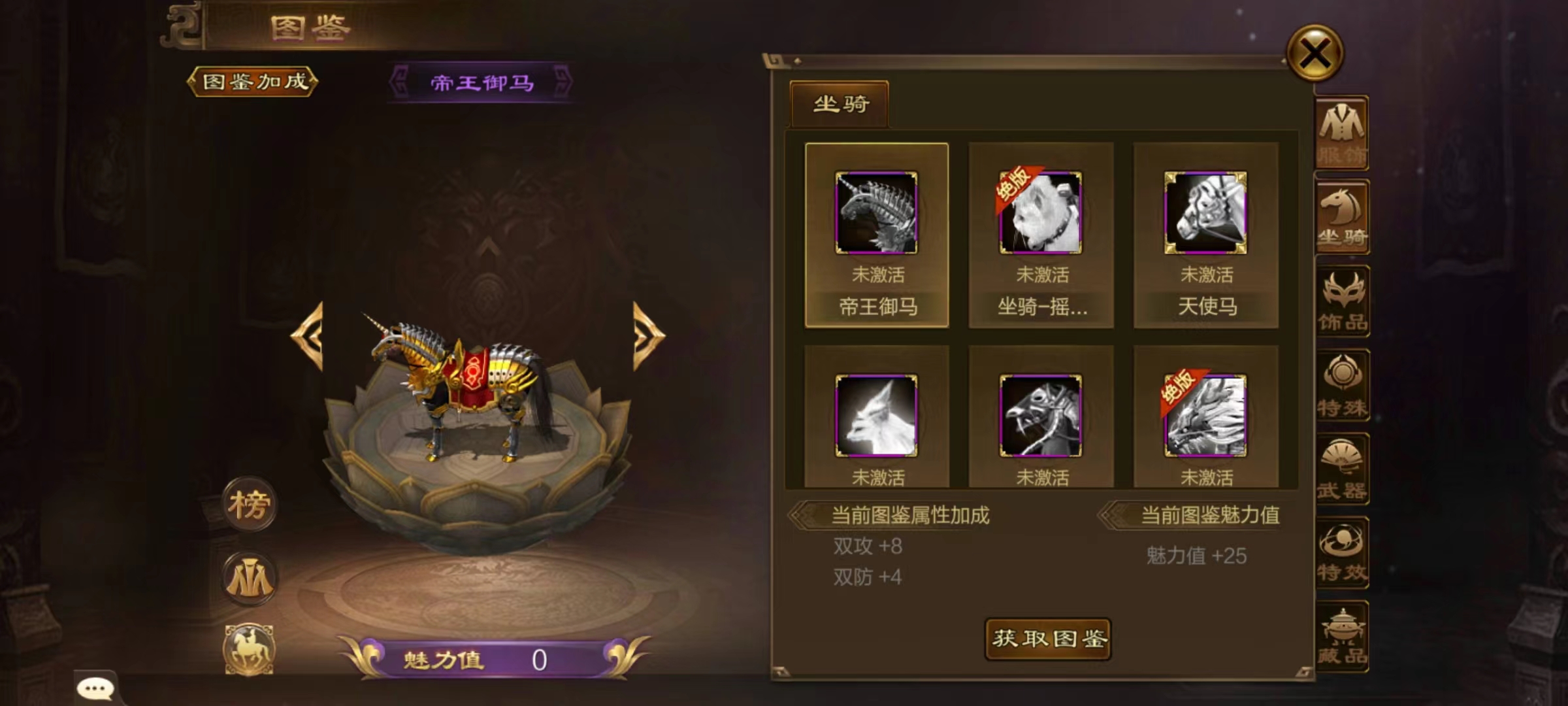Show next mount with right arrow
The image size is (1568, 706).
point(648,337)
